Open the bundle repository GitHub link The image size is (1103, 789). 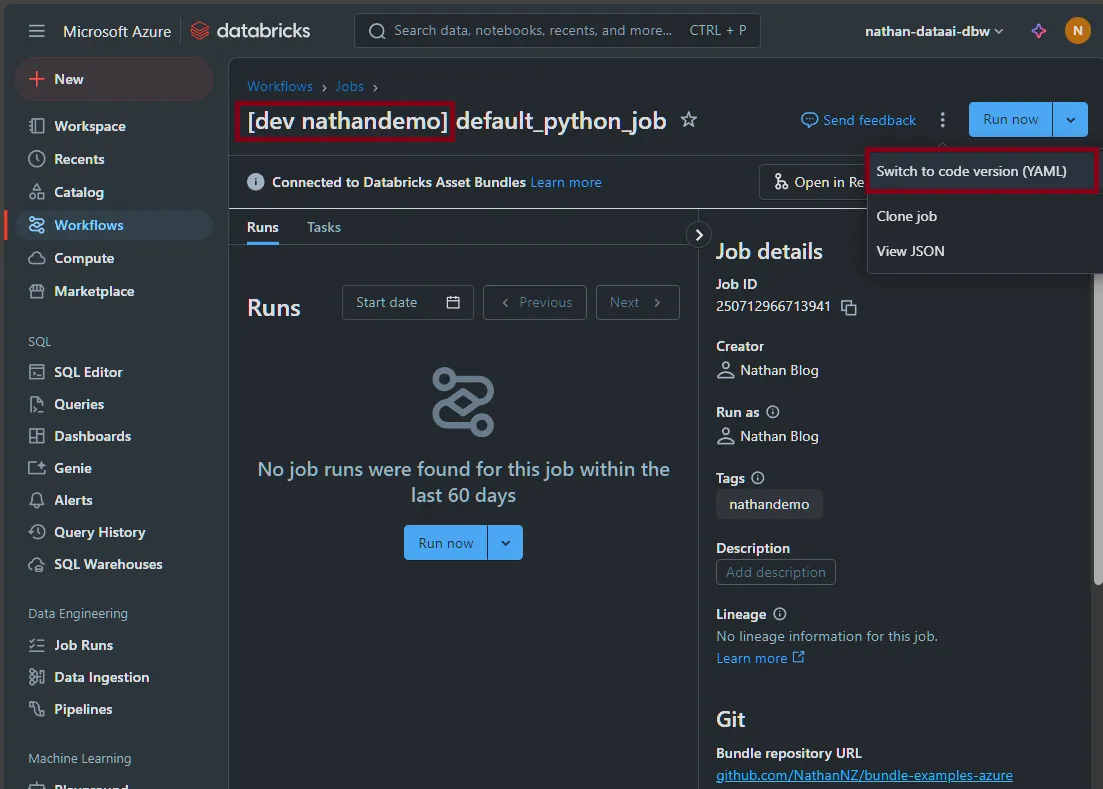click(864, 775)
